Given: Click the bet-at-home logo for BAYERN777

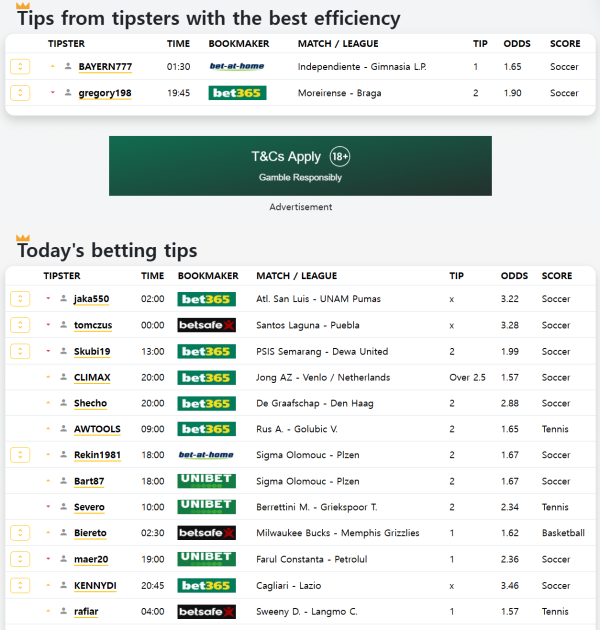Looking at the screenshot, I should click(x=236, y=67).
